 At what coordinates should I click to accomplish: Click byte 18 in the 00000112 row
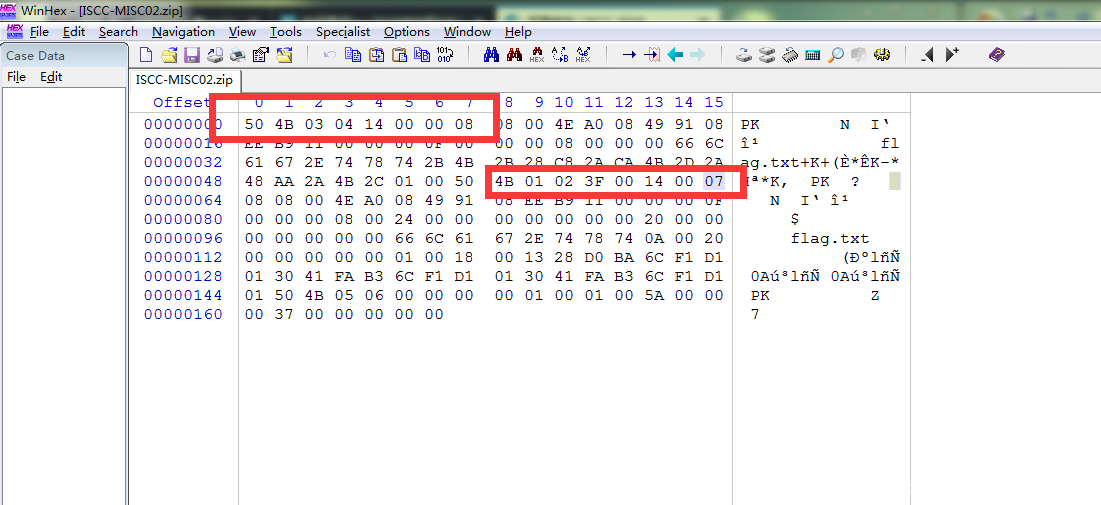(x=465, y=258)
